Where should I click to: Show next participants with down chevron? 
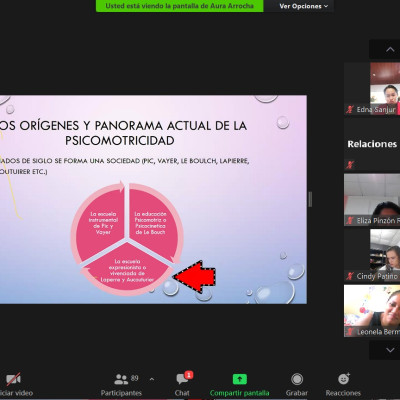coord(390,350)
